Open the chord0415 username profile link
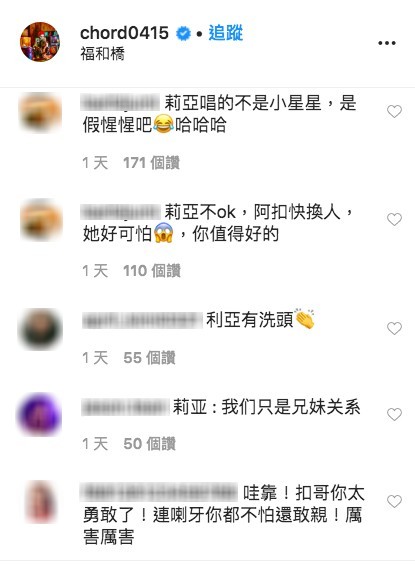This screenshot has width=415, height=564. pyautogui.click(x=124, y=33)
